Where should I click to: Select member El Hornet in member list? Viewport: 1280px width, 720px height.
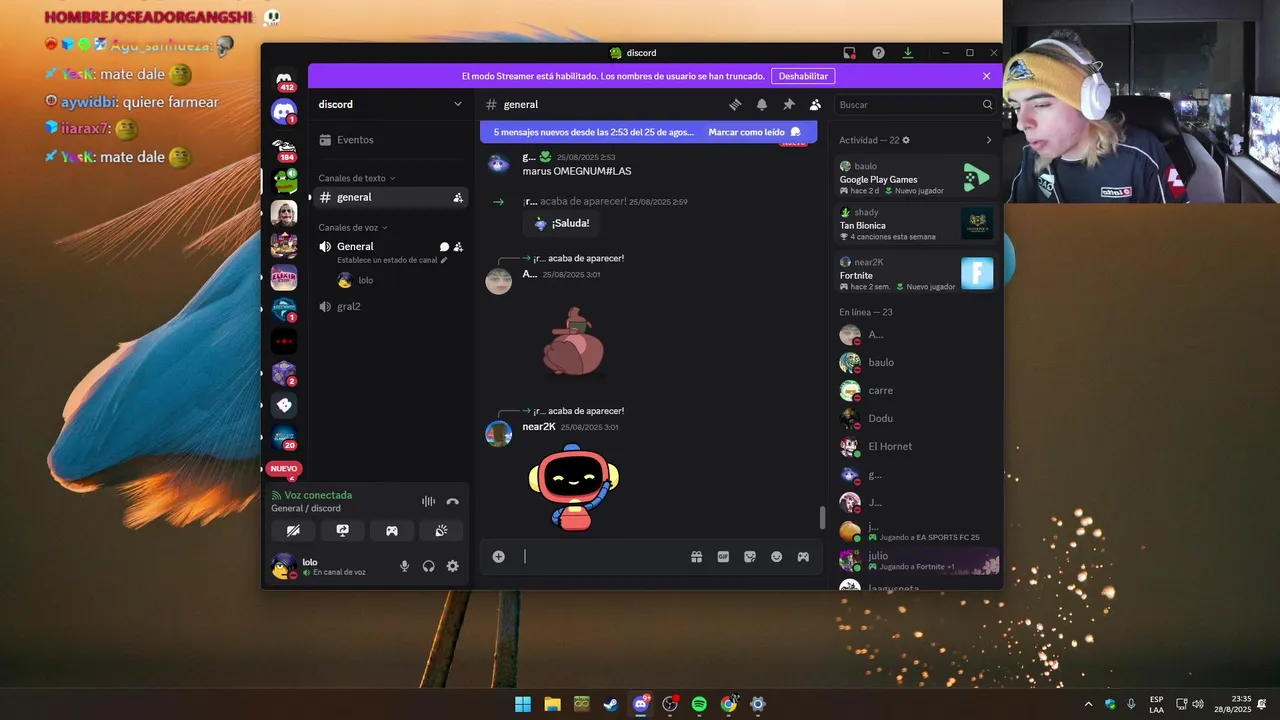click(x=917, y=446)
